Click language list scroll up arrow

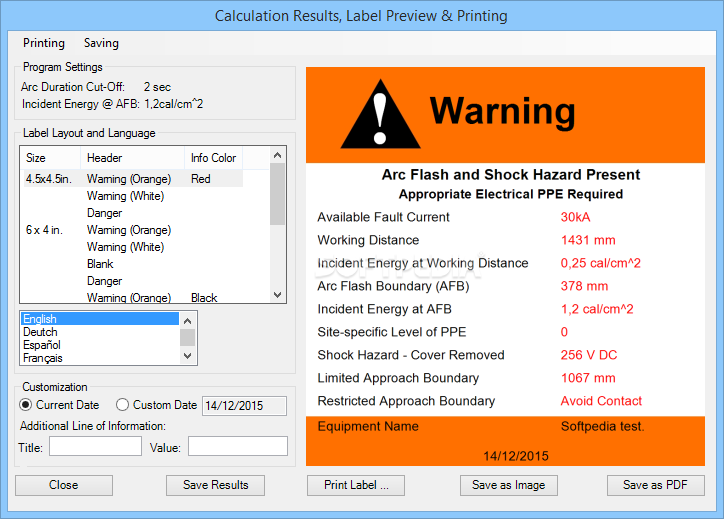(187, 320)
